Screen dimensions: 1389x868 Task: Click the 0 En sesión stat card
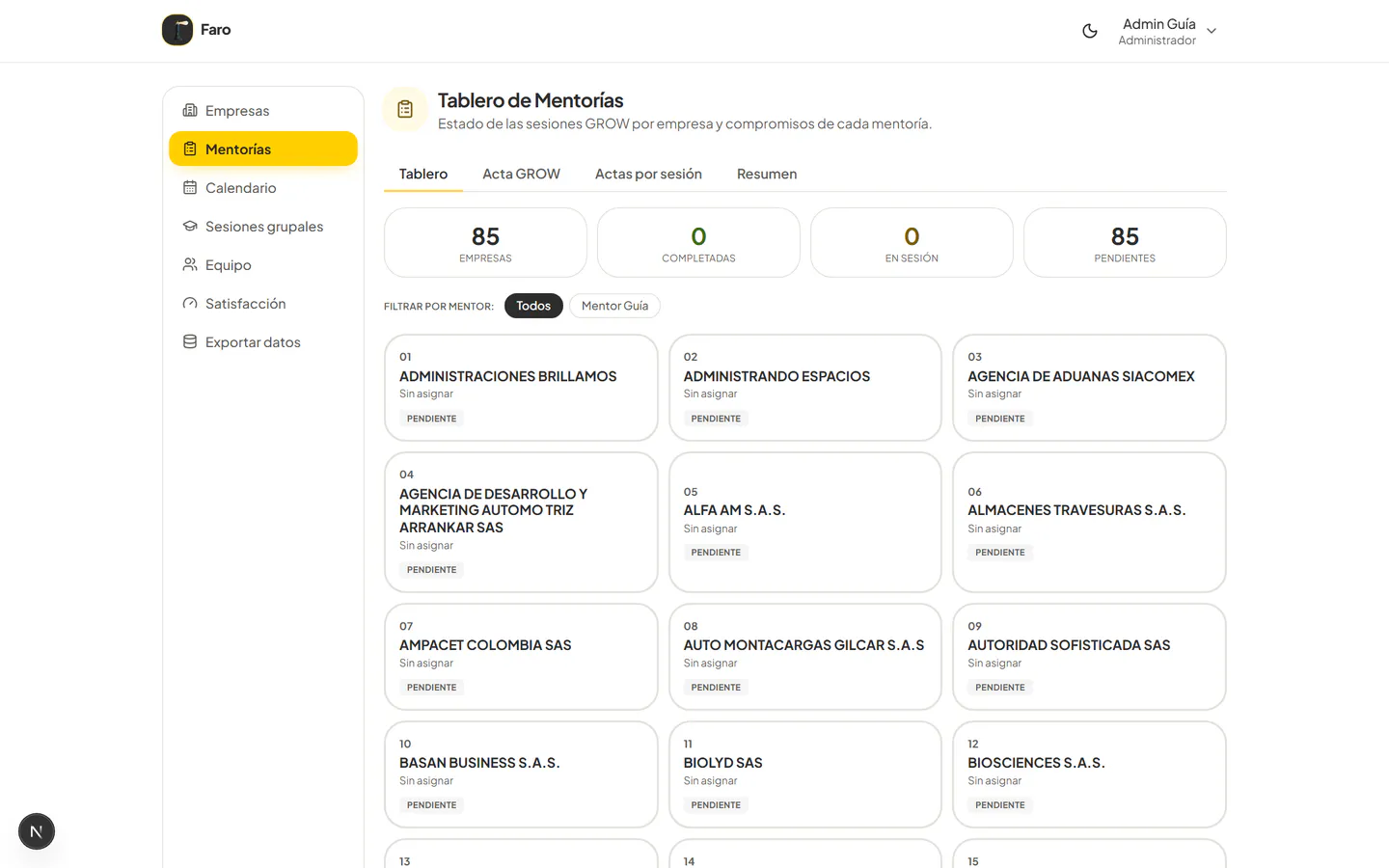coord(912,243)
